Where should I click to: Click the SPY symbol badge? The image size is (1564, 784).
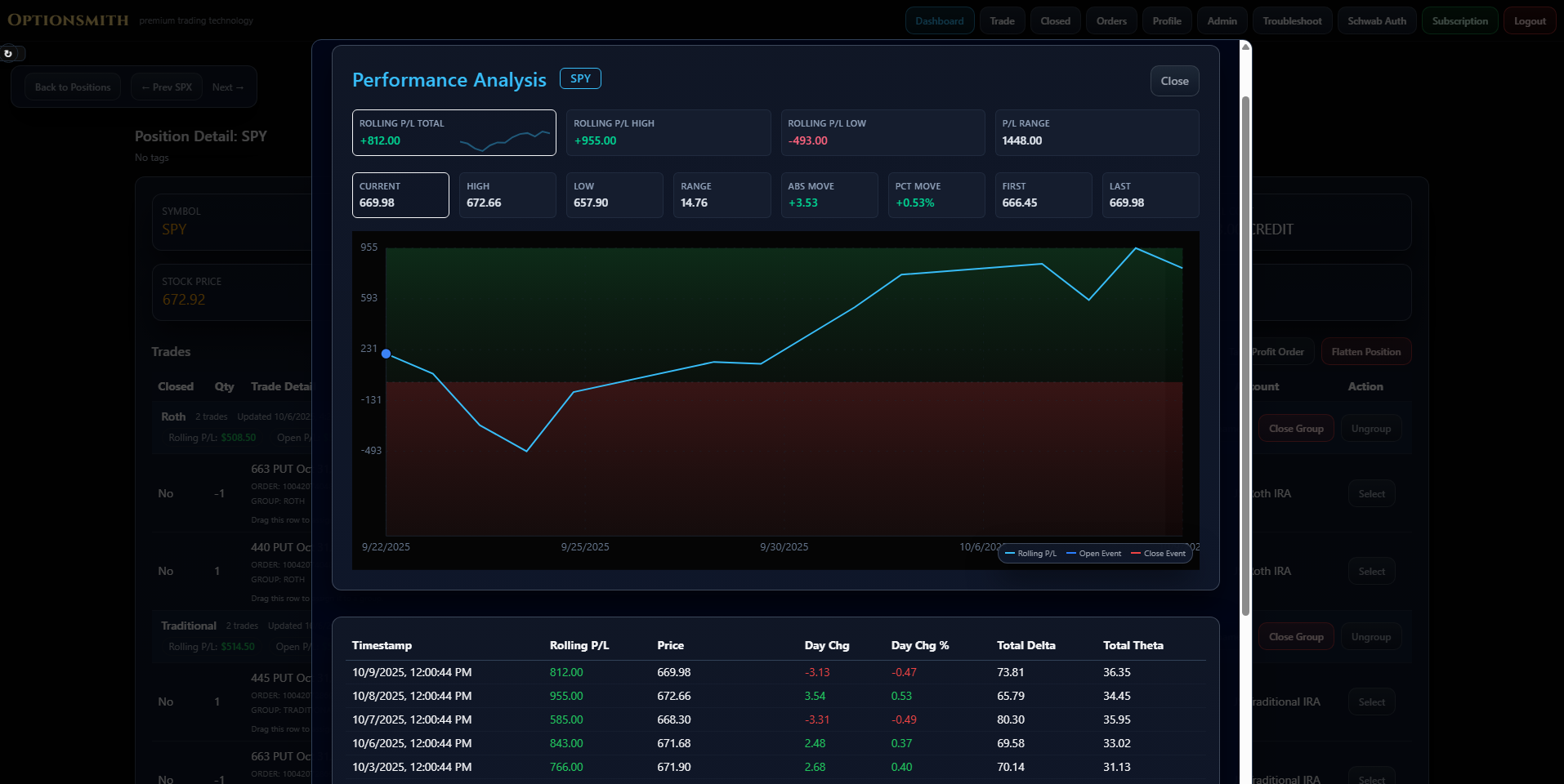click(580, 78)
